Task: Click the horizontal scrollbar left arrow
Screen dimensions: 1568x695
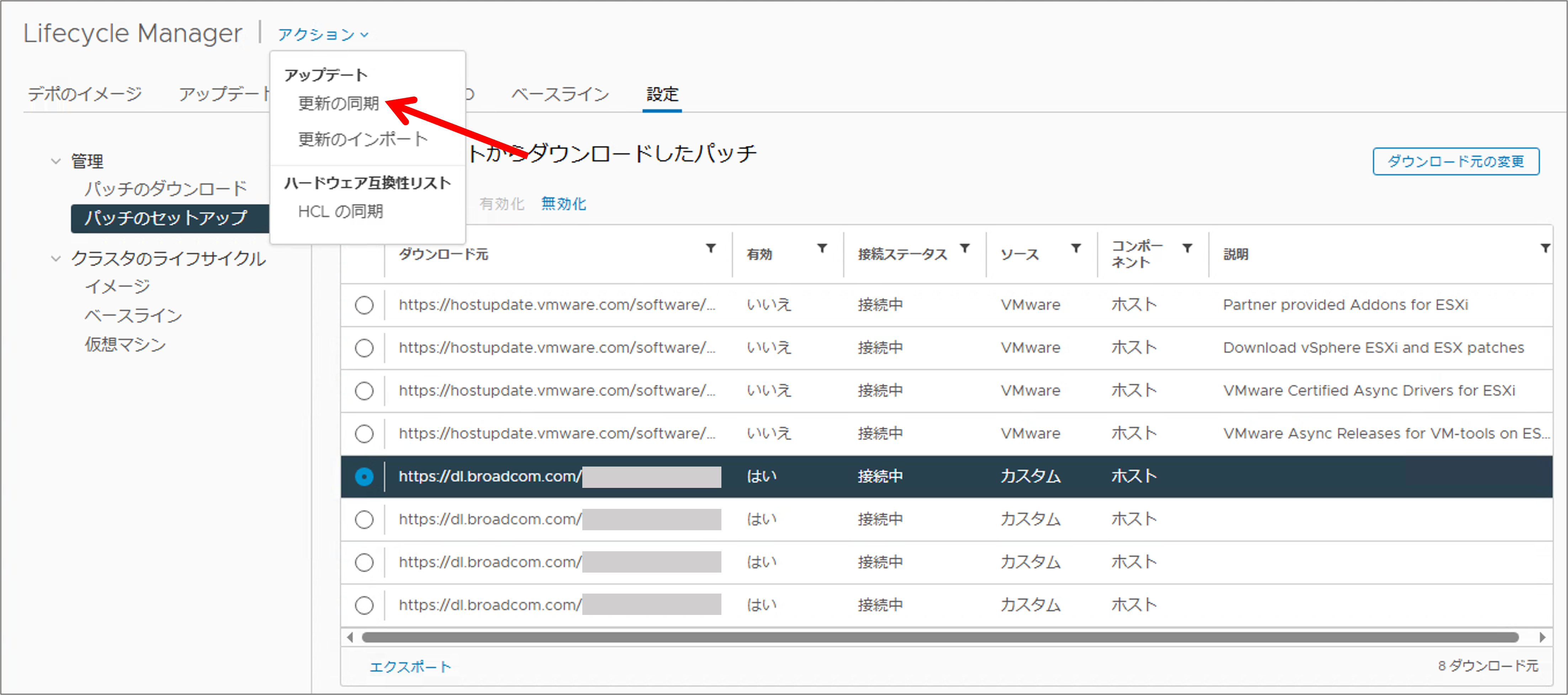Action: click(349, 637)
